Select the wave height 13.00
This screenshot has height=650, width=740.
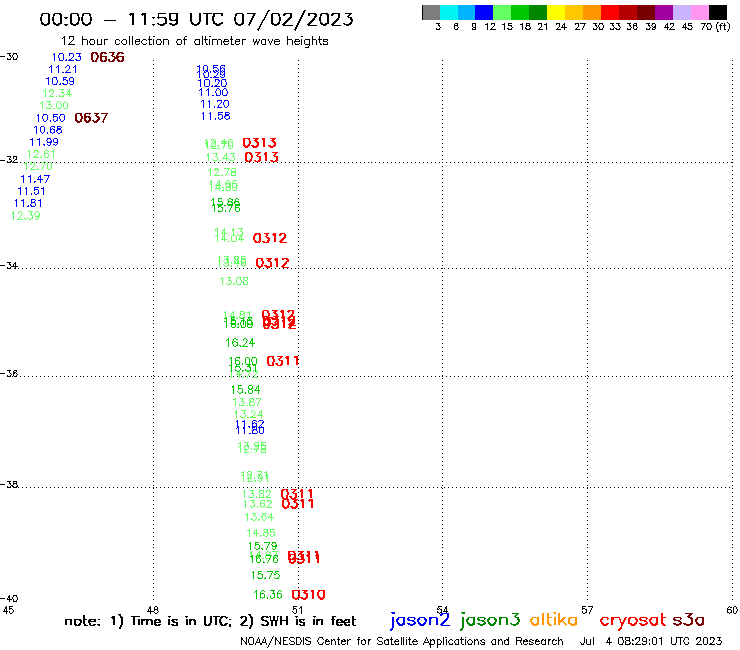54,105
